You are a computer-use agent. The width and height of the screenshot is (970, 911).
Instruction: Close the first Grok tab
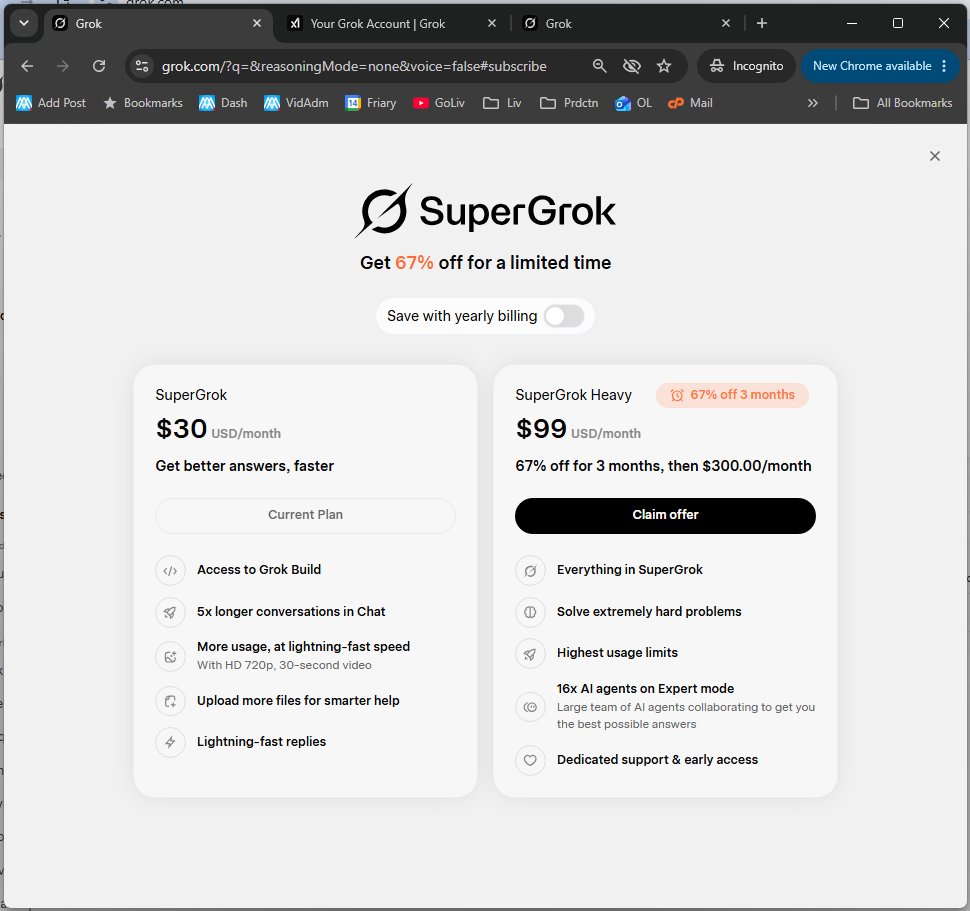pyautogui.click(x=257, y=24)
